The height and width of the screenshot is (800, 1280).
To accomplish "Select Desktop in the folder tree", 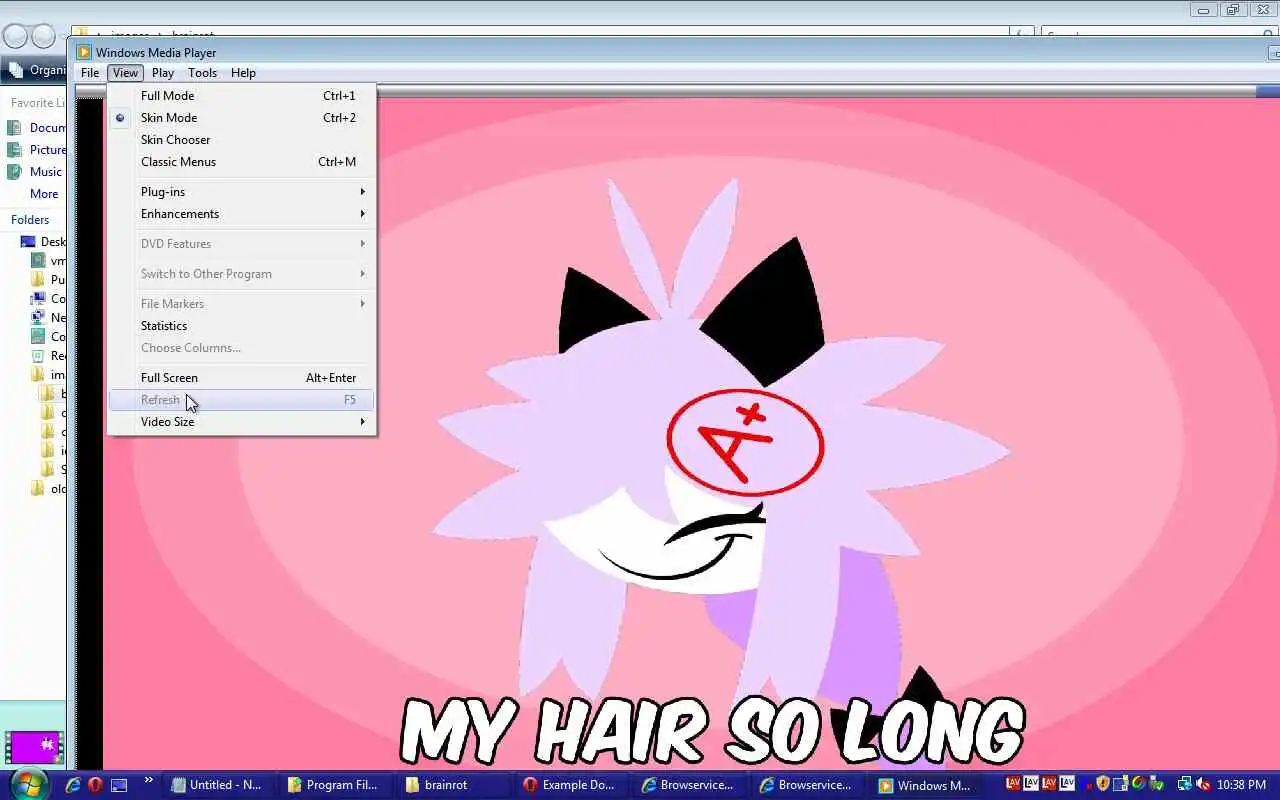I will (x=43, y=242).
